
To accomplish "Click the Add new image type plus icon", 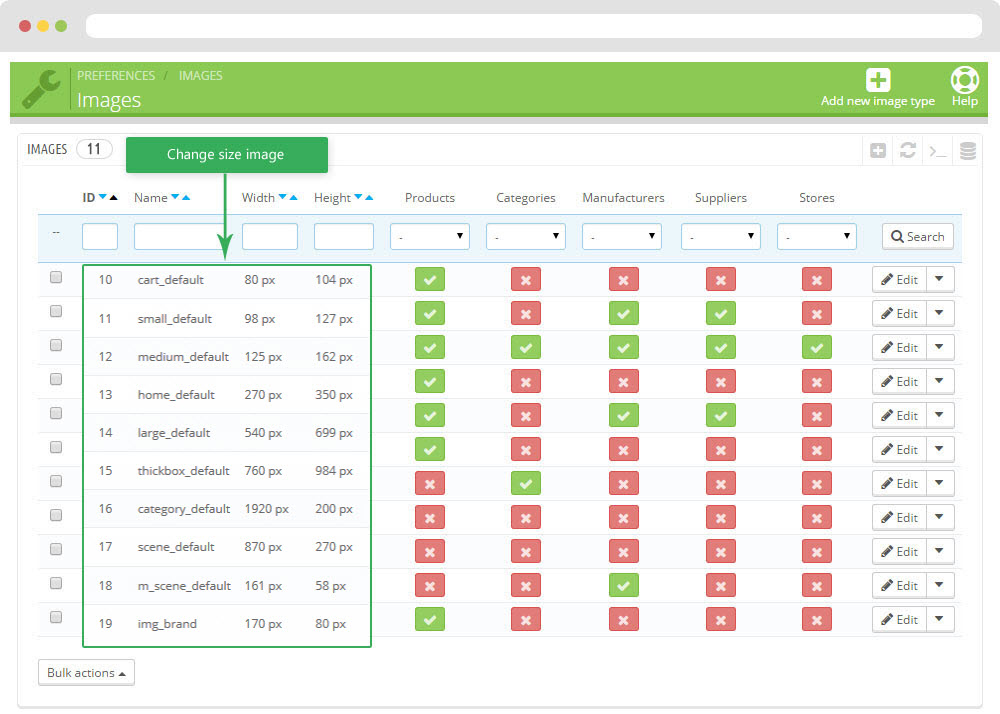I will click(x=877, y=81).
